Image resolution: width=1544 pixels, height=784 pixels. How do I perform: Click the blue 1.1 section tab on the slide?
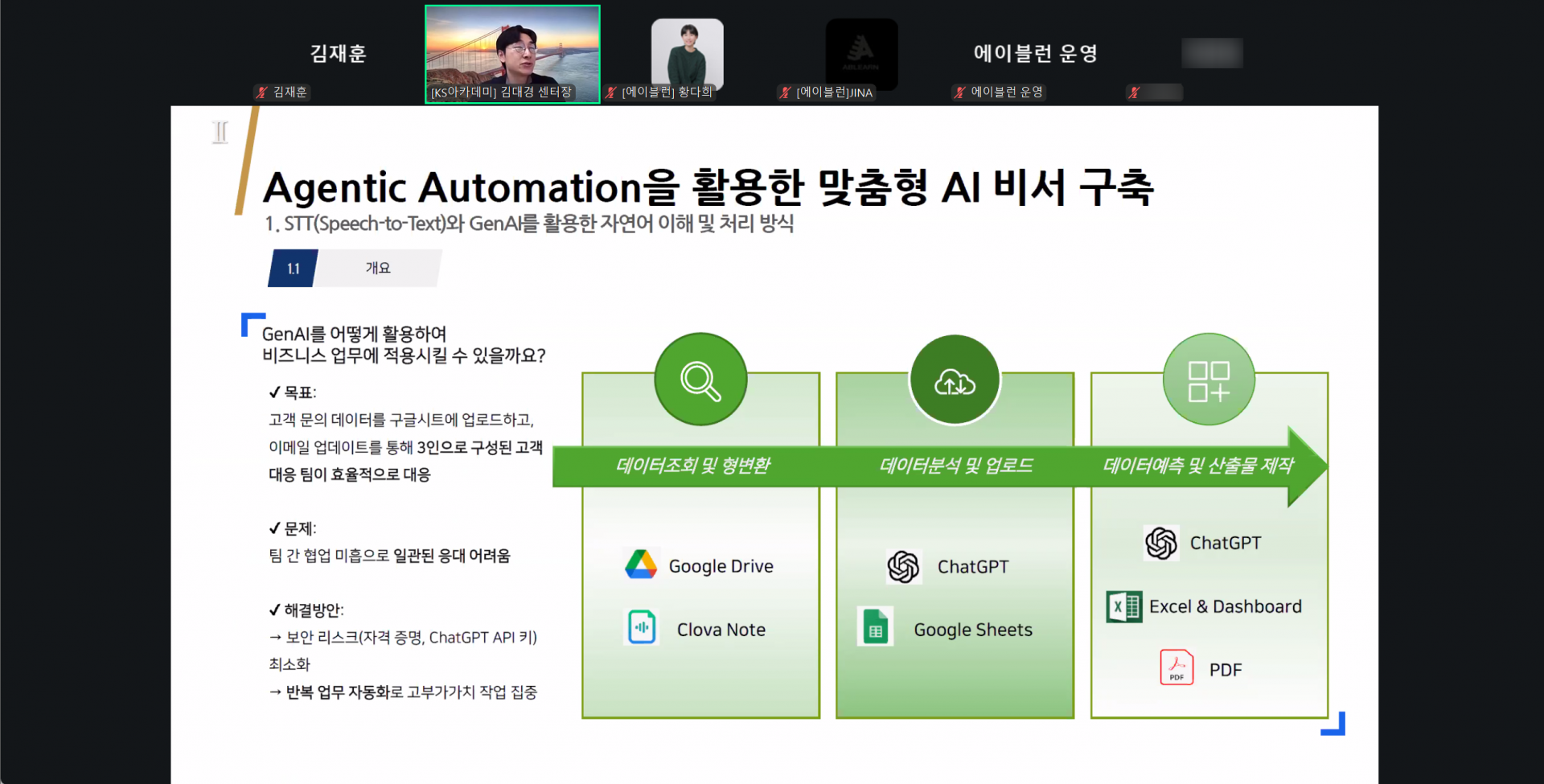click(x=293, y=269)
